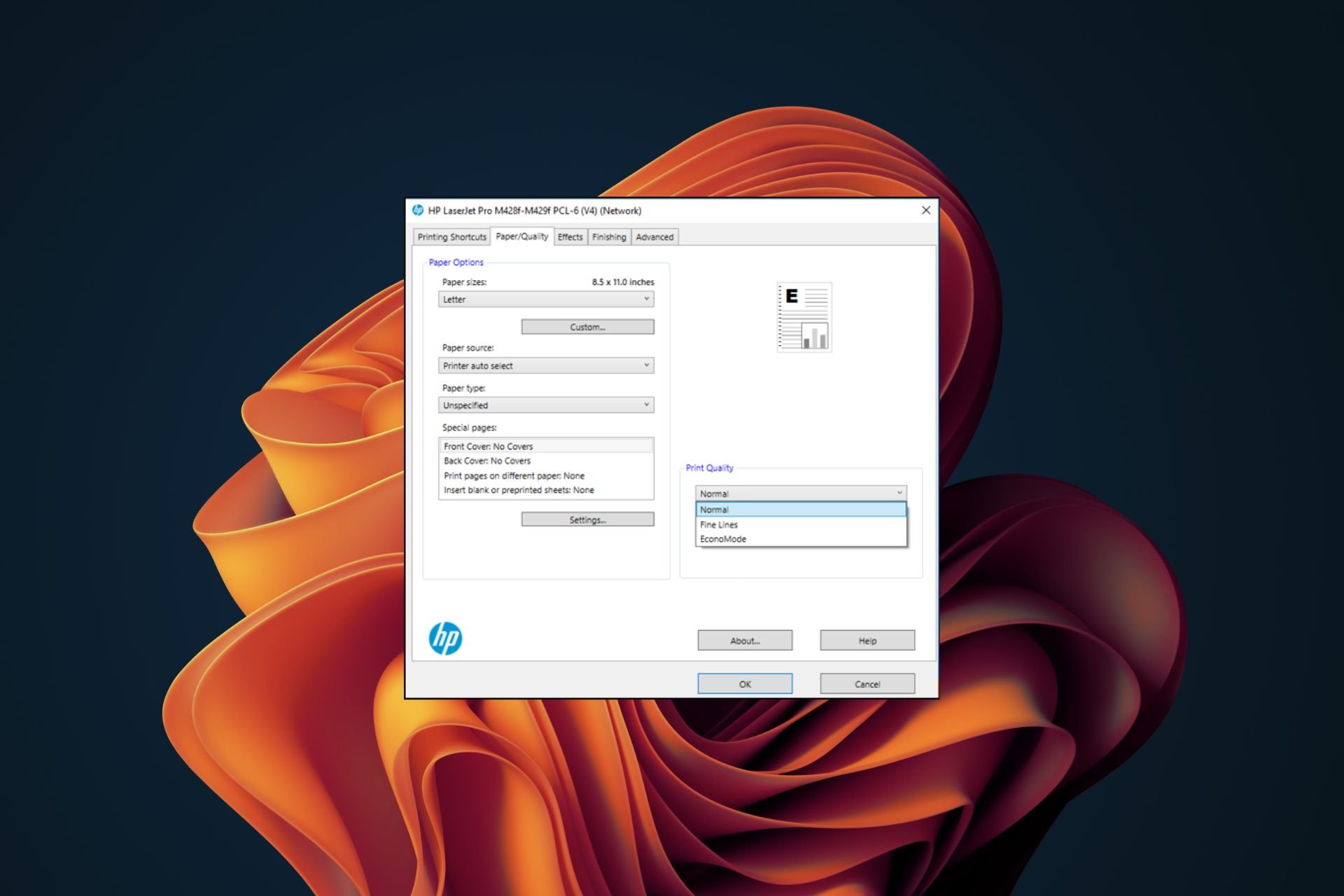Go to the Finishing tab
The height and width of the screenshot is (896, 1344).
(609, 237)
